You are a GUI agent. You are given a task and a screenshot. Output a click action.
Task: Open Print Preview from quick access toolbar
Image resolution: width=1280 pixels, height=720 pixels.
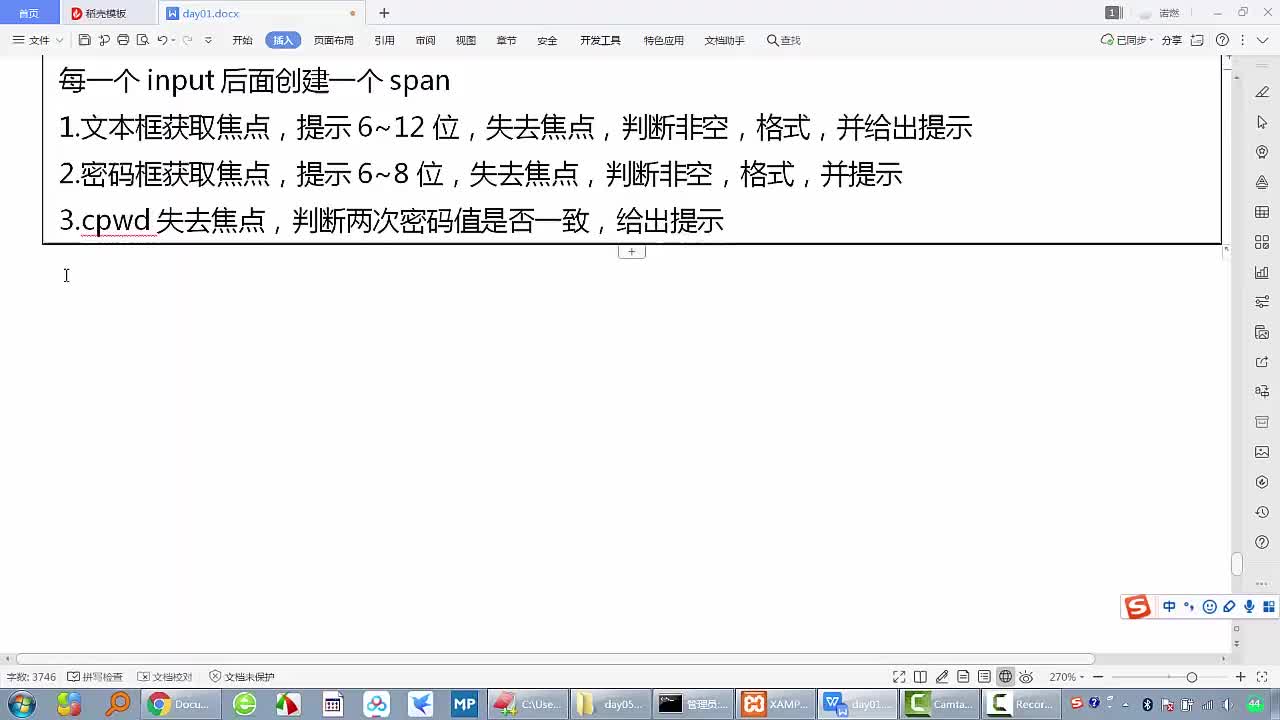pos(142,40)
